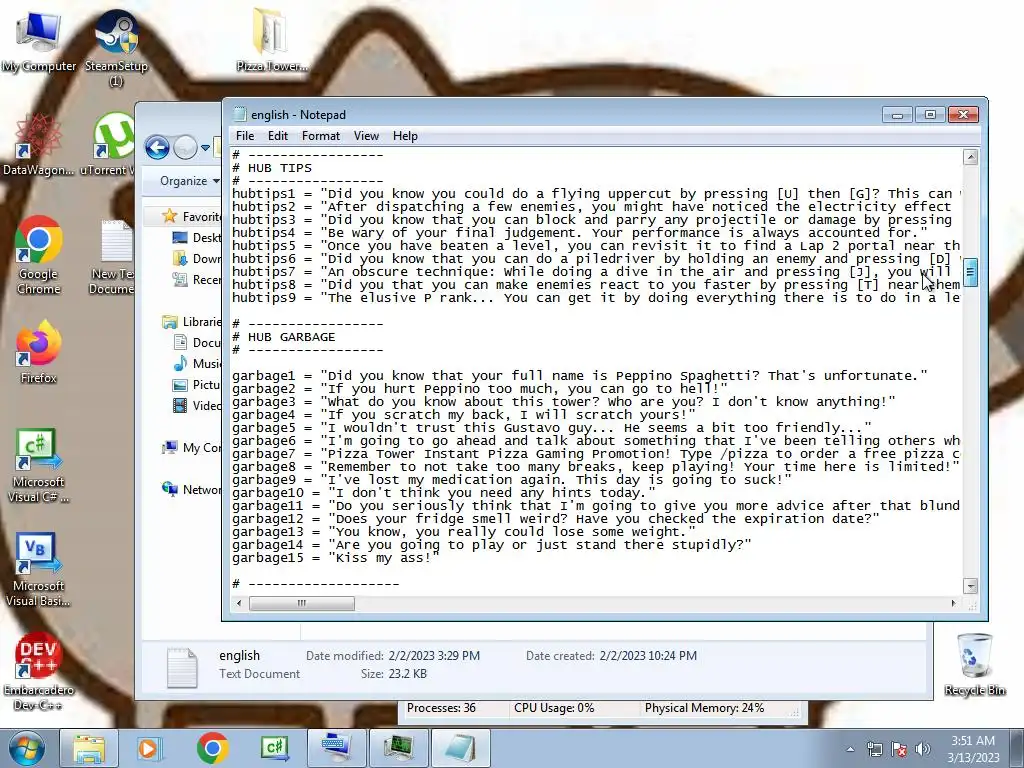Click the horizontal scrollbar thumb in Notepad
Image resolution: width=1024 pixels, height=768 pixels.
point(302,603)
